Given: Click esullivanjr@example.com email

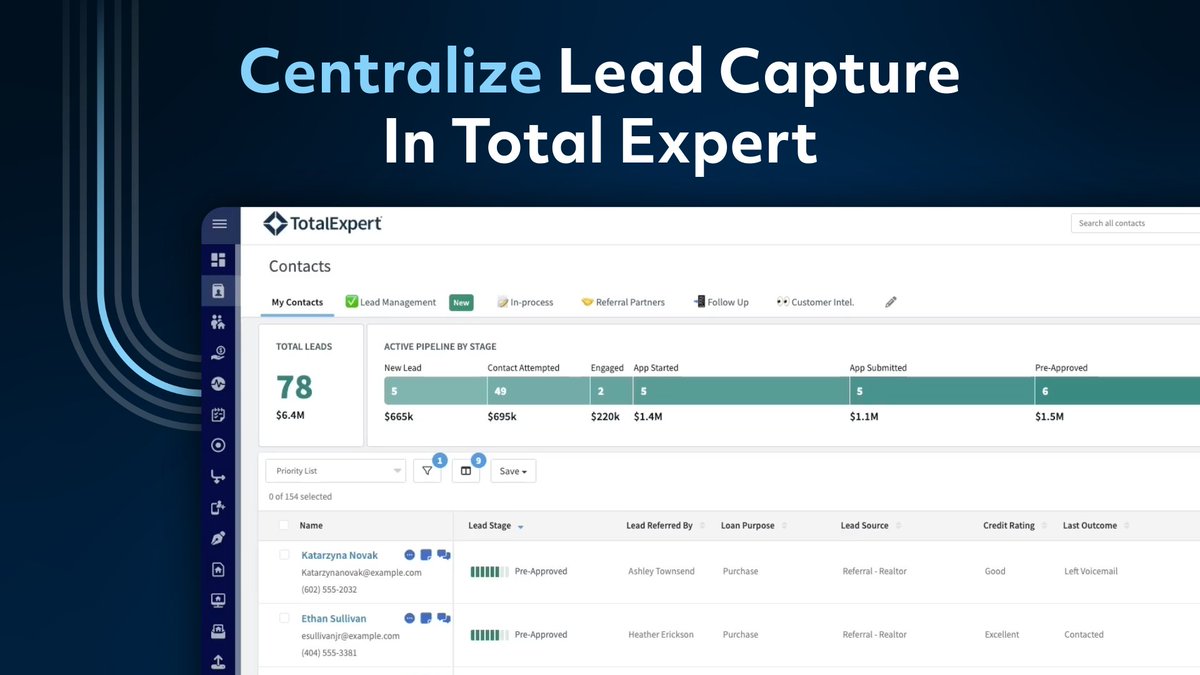Looking at the screenshot, I should [350, 636].
